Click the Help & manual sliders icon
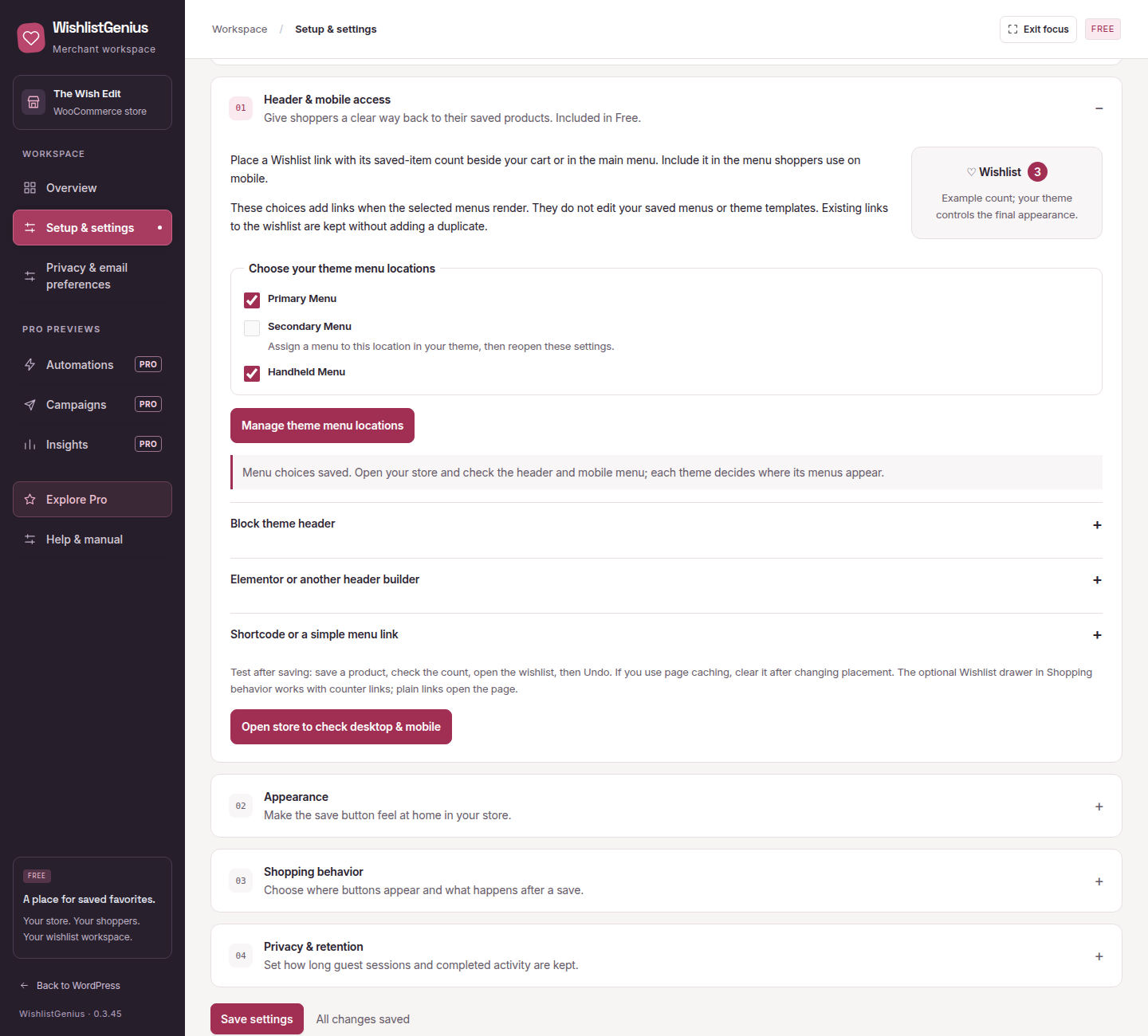 [x=30, y=540]
